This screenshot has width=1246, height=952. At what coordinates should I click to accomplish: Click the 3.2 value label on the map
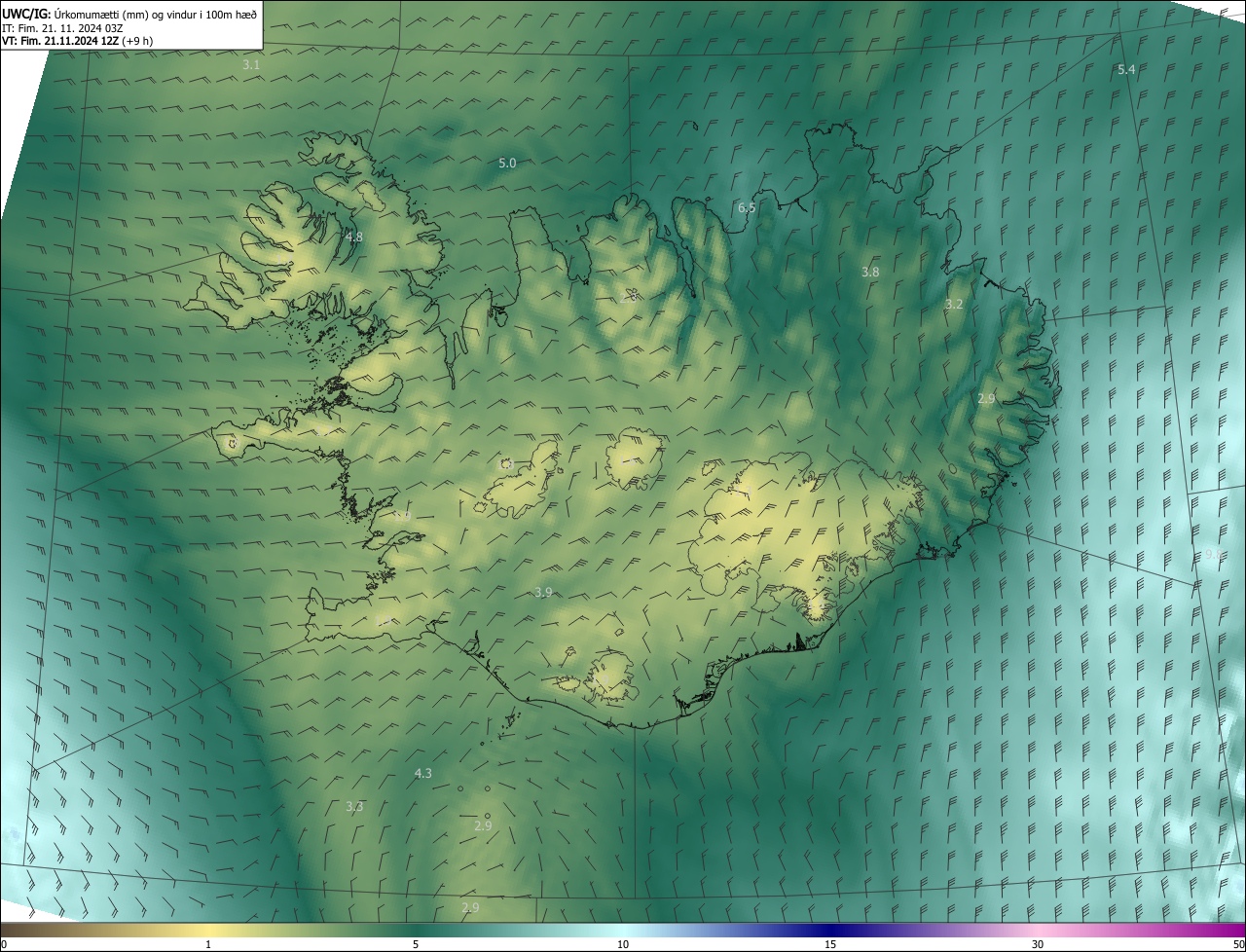pos(954,304)
